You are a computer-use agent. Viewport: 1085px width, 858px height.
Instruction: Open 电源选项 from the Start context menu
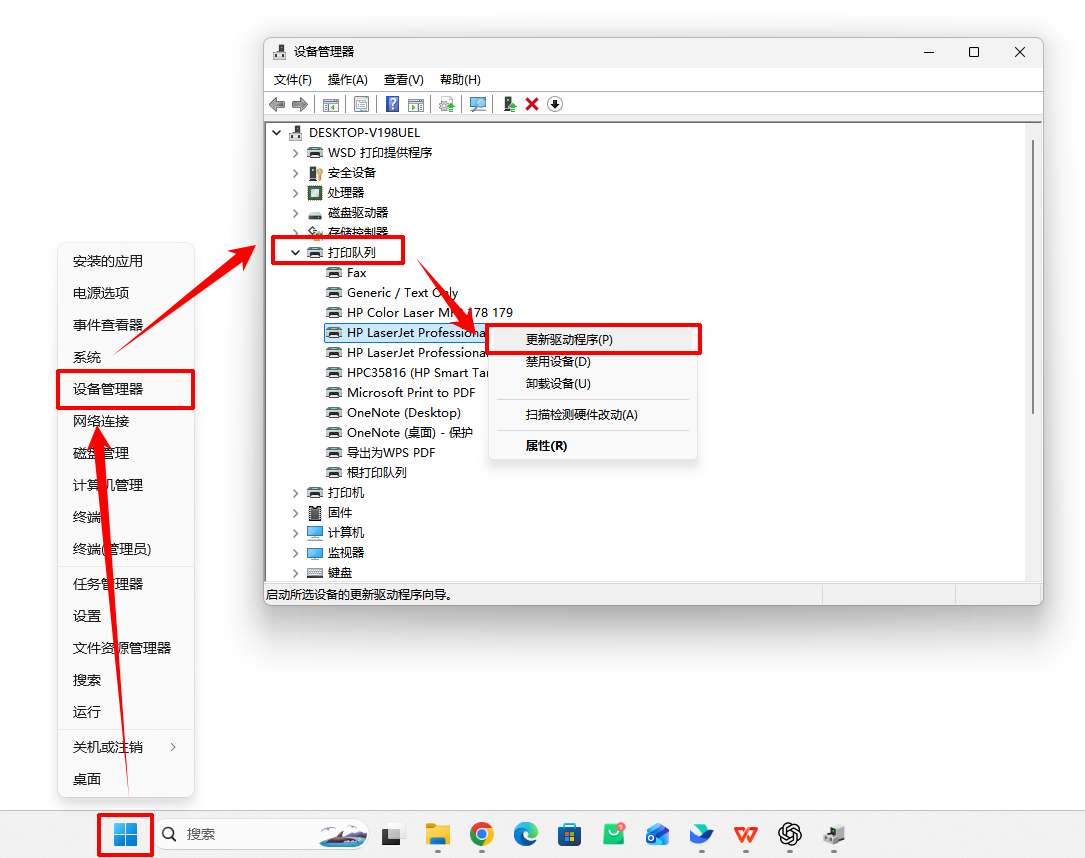click(125, 293)
